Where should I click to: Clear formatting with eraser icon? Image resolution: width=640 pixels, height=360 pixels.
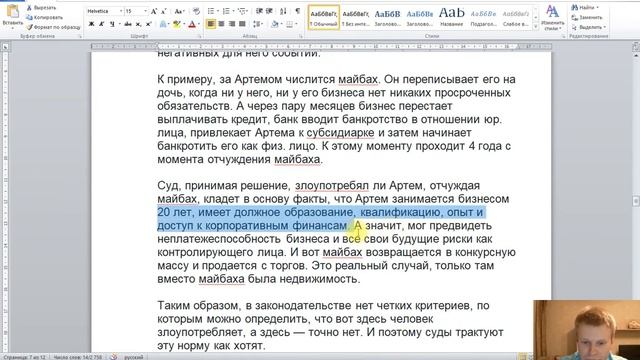[x=196, y=11]
